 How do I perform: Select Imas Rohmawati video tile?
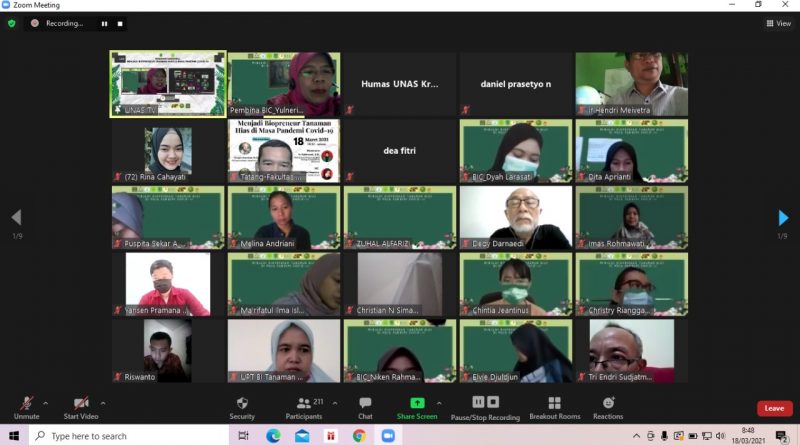[632, 218]
